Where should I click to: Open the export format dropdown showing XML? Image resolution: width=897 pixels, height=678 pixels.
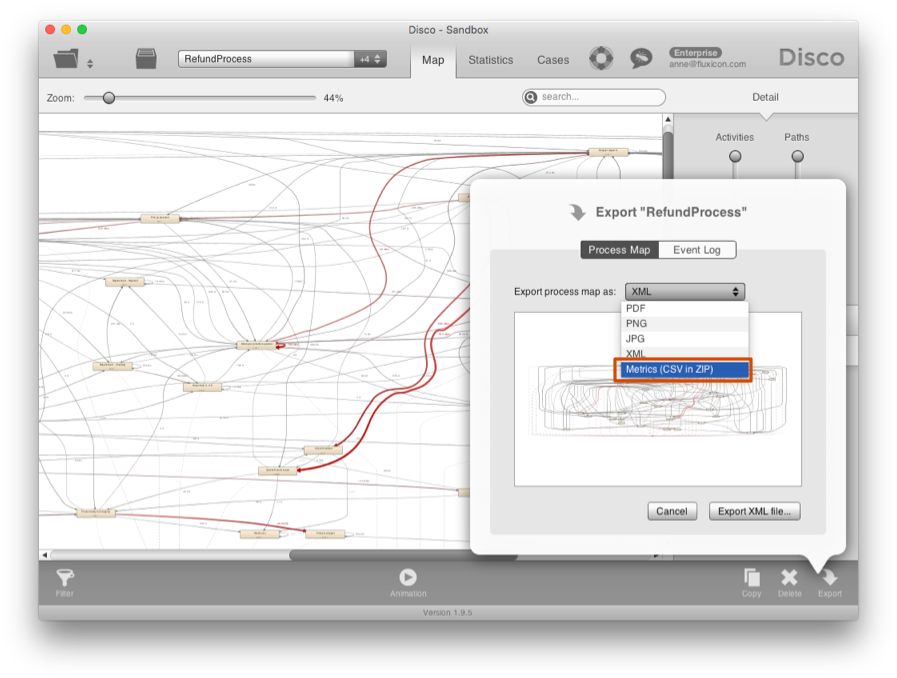pos(685,292)
